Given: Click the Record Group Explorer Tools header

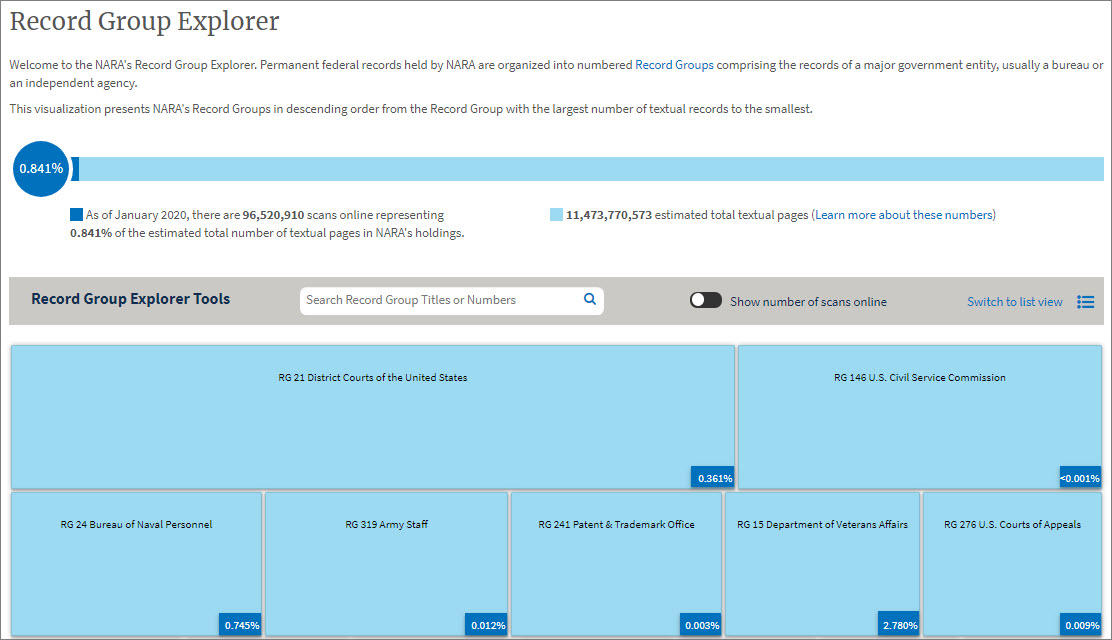Looking at the screenshot, I should 131,299.
